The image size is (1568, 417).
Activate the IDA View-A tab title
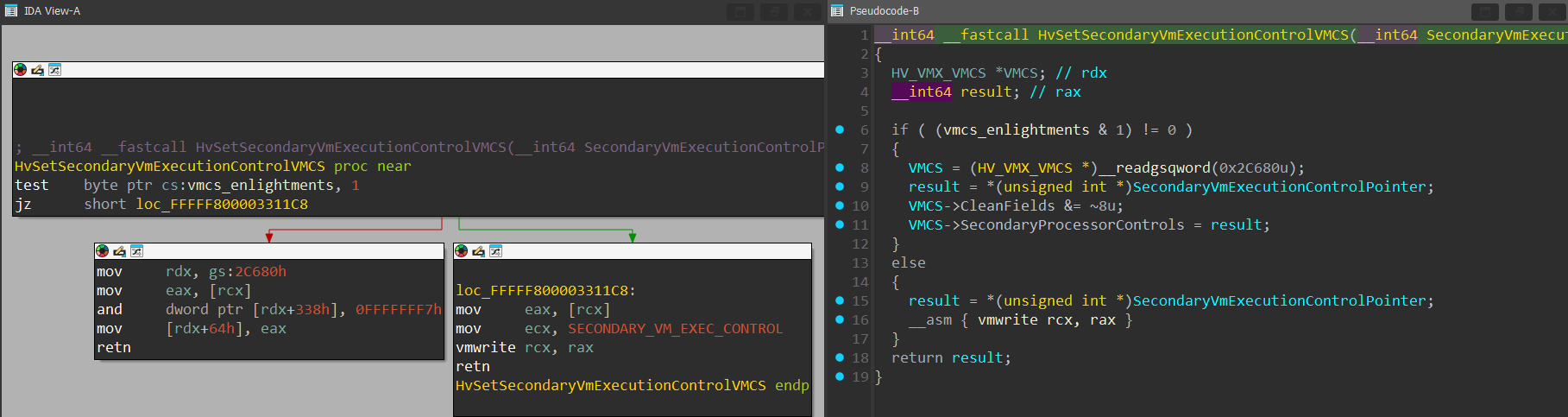(52, 11)
